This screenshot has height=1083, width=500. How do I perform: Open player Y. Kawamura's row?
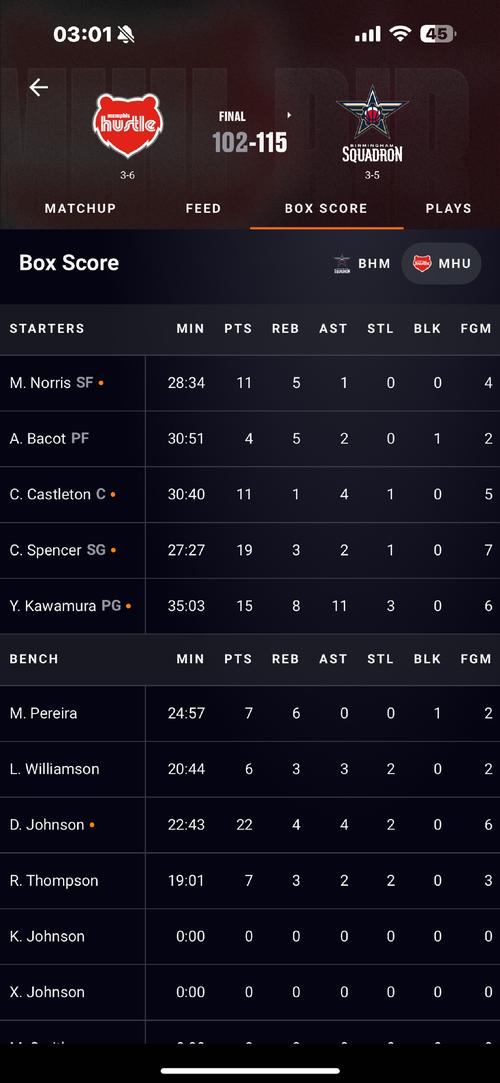250,606
